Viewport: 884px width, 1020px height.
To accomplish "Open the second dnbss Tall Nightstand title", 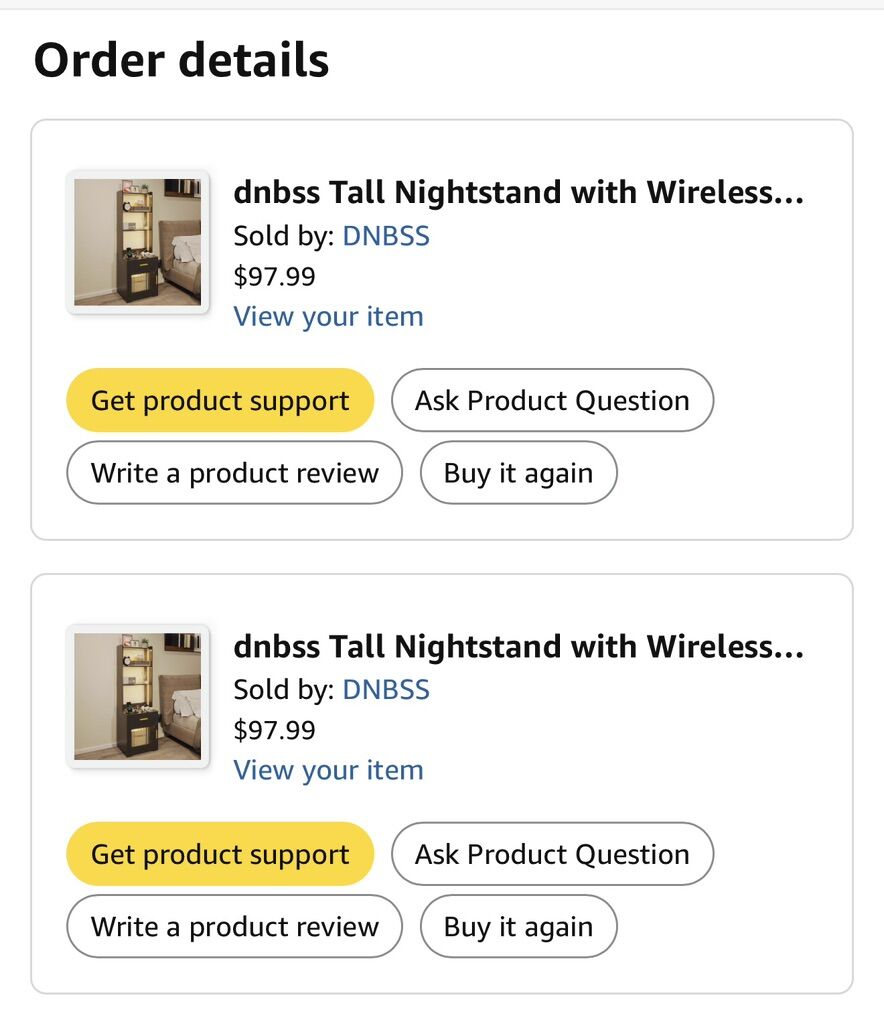I will tap(518, 646).
